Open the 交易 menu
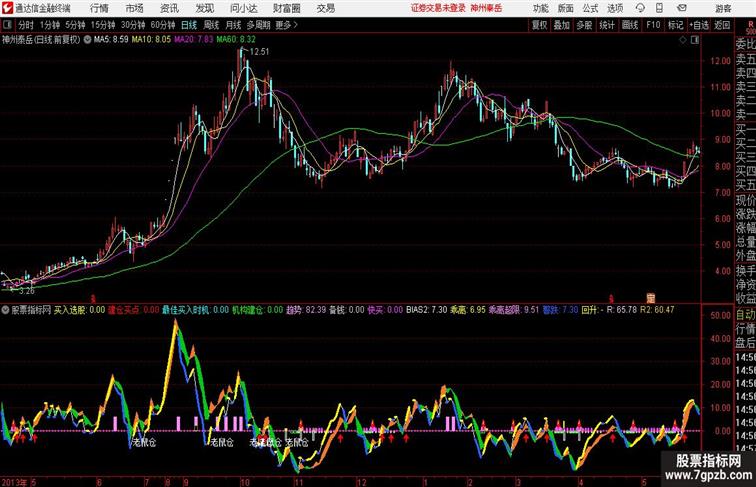 pyautogui.click(x=325, y=8)
